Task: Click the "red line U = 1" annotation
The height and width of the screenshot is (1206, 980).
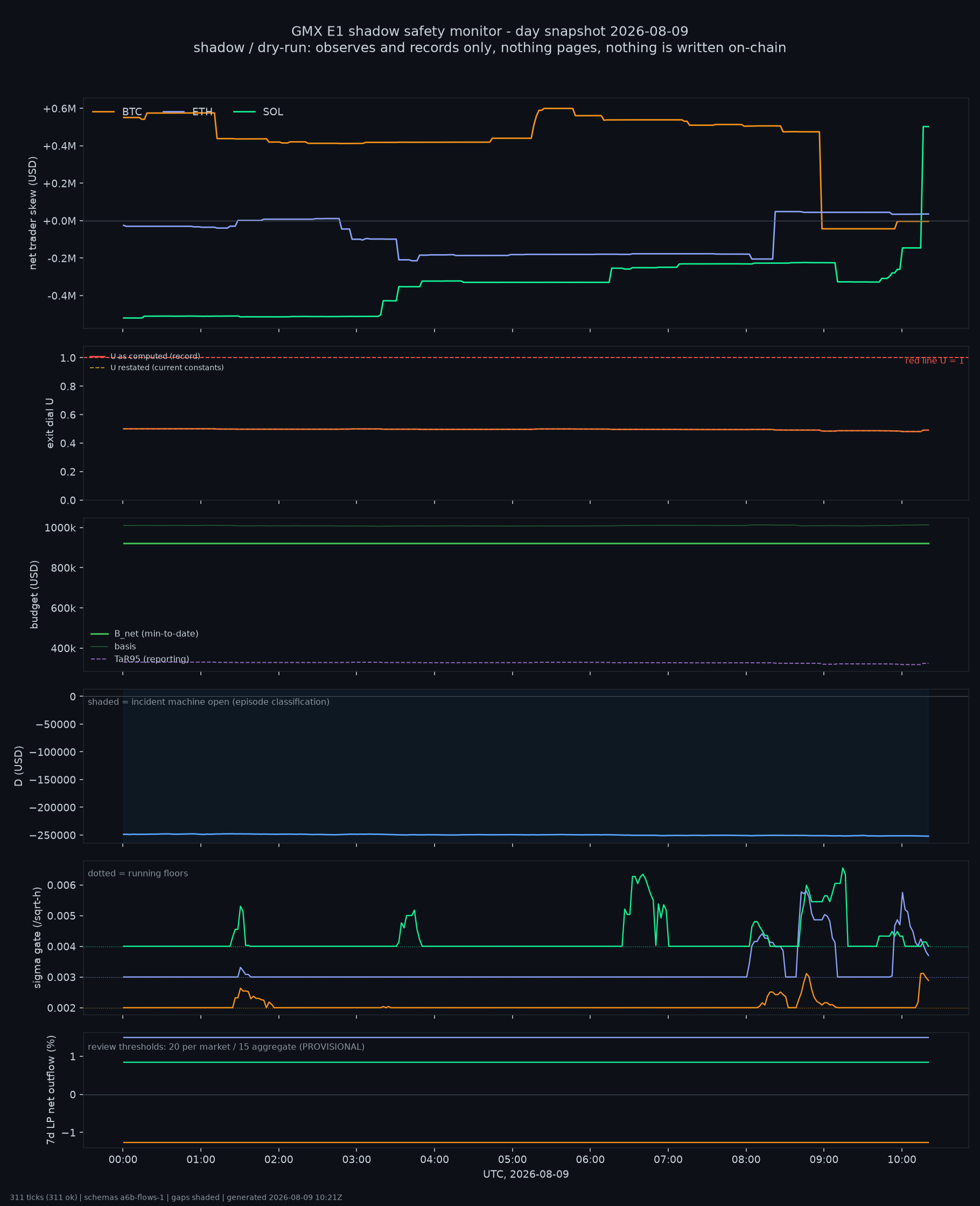Action: 934,361
